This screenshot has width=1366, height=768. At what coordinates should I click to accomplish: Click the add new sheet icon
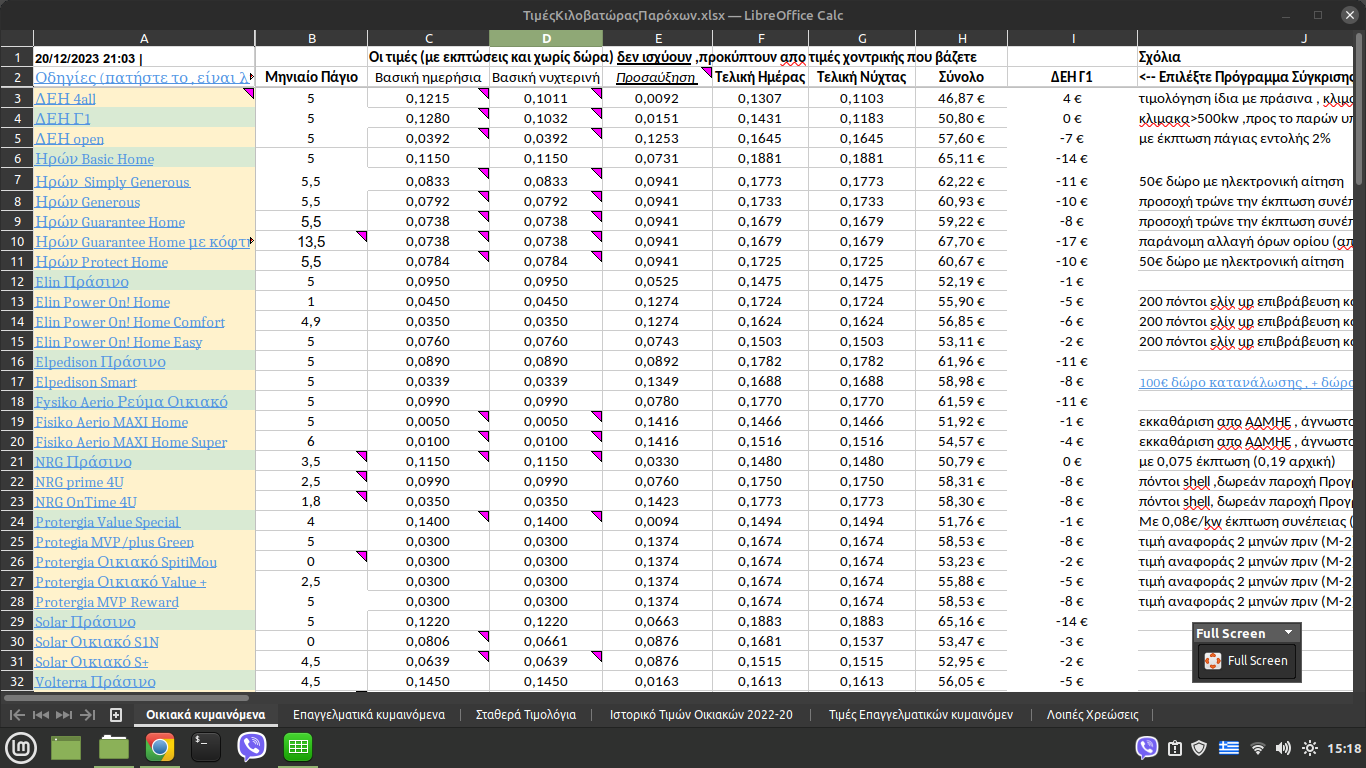[116, 715]
